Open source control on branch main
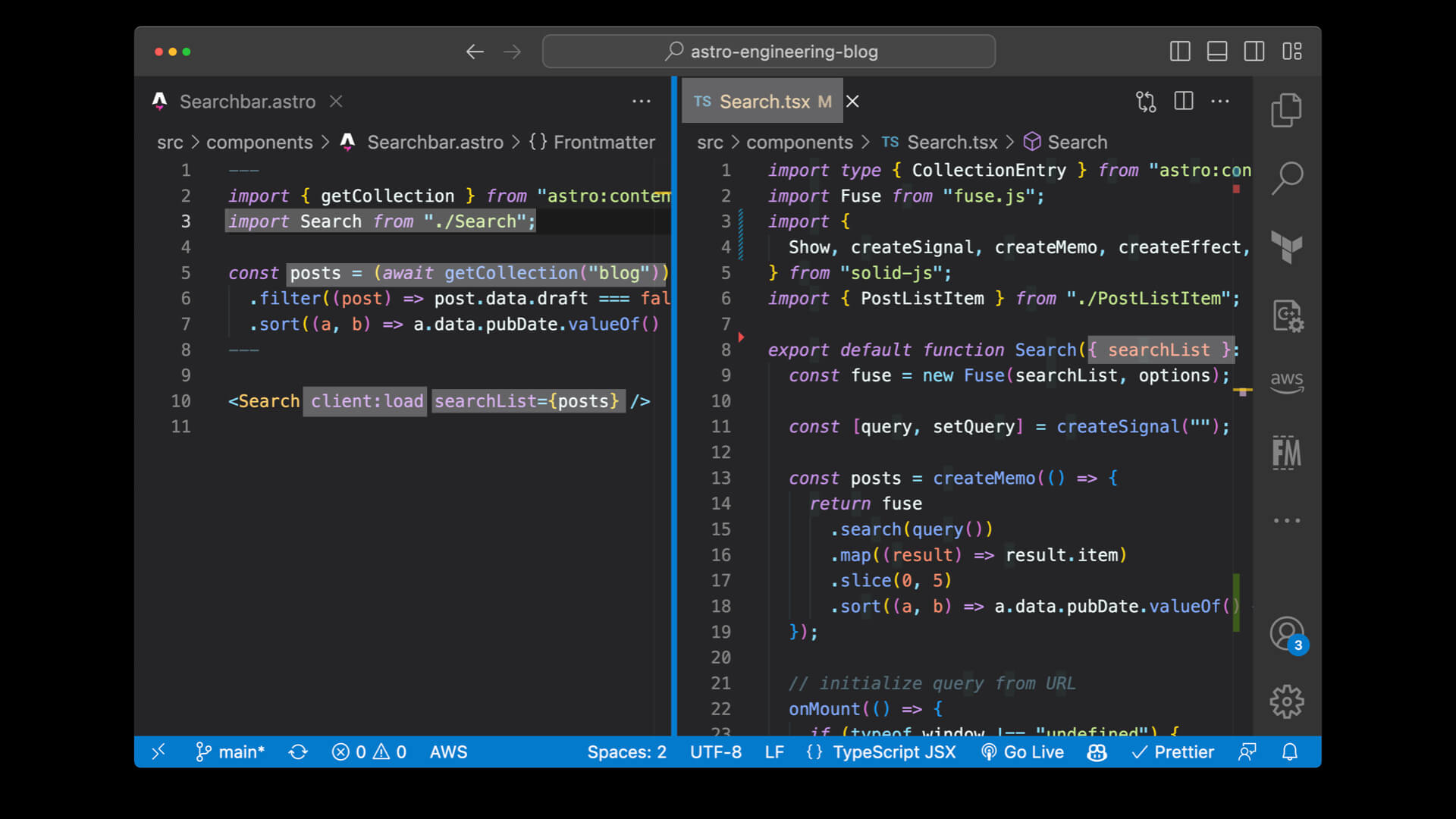This screenshot has width=1456, height=819. (x=230, y=752)
